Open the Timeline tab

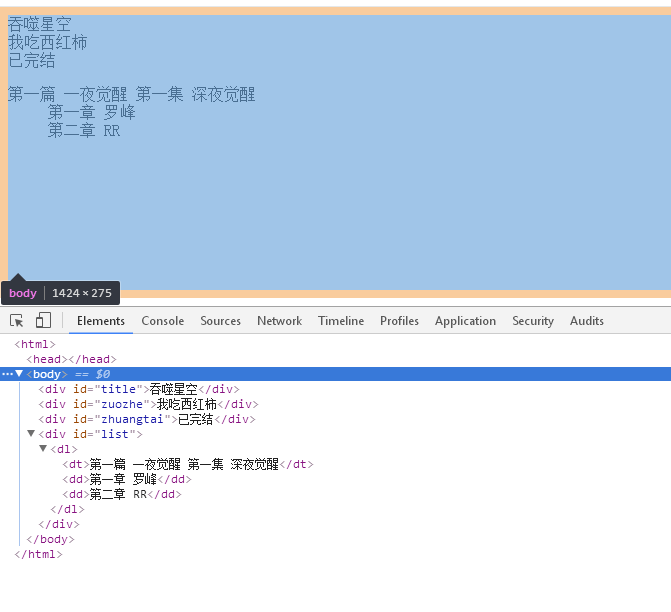point(341,321)
